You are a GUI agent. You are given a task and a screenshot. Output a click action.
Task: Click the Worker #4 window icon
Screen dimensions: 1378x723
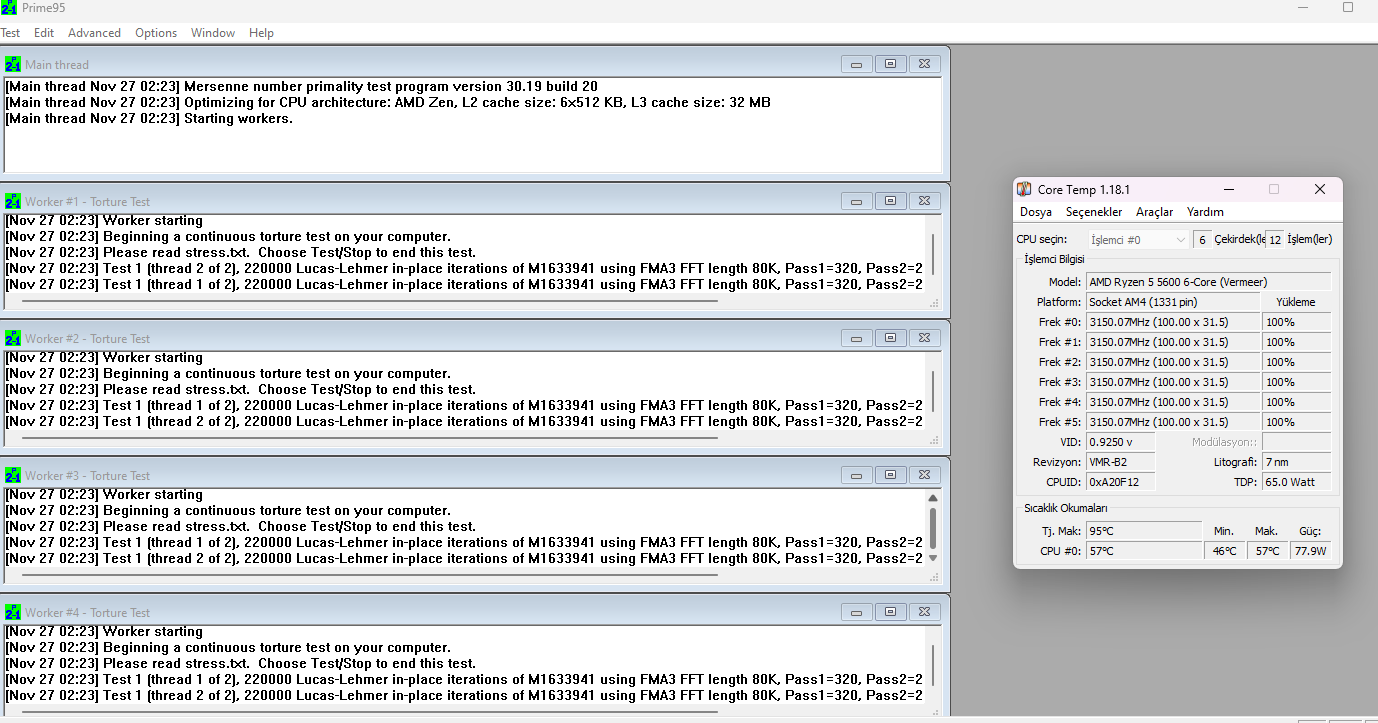(x=13, y=613)
